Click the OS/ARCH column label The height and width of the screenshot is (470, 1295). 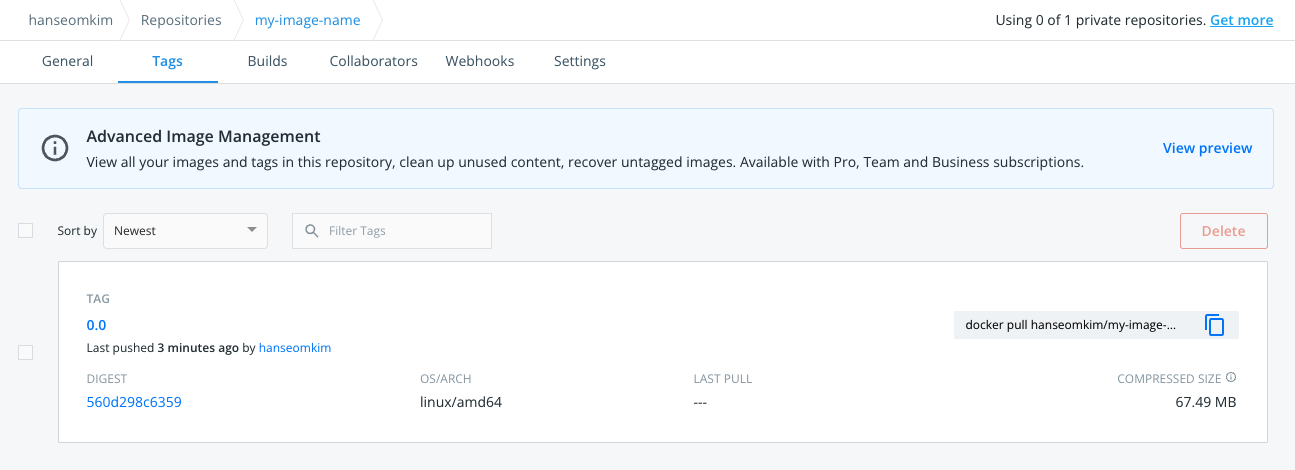tap(446, 379)
